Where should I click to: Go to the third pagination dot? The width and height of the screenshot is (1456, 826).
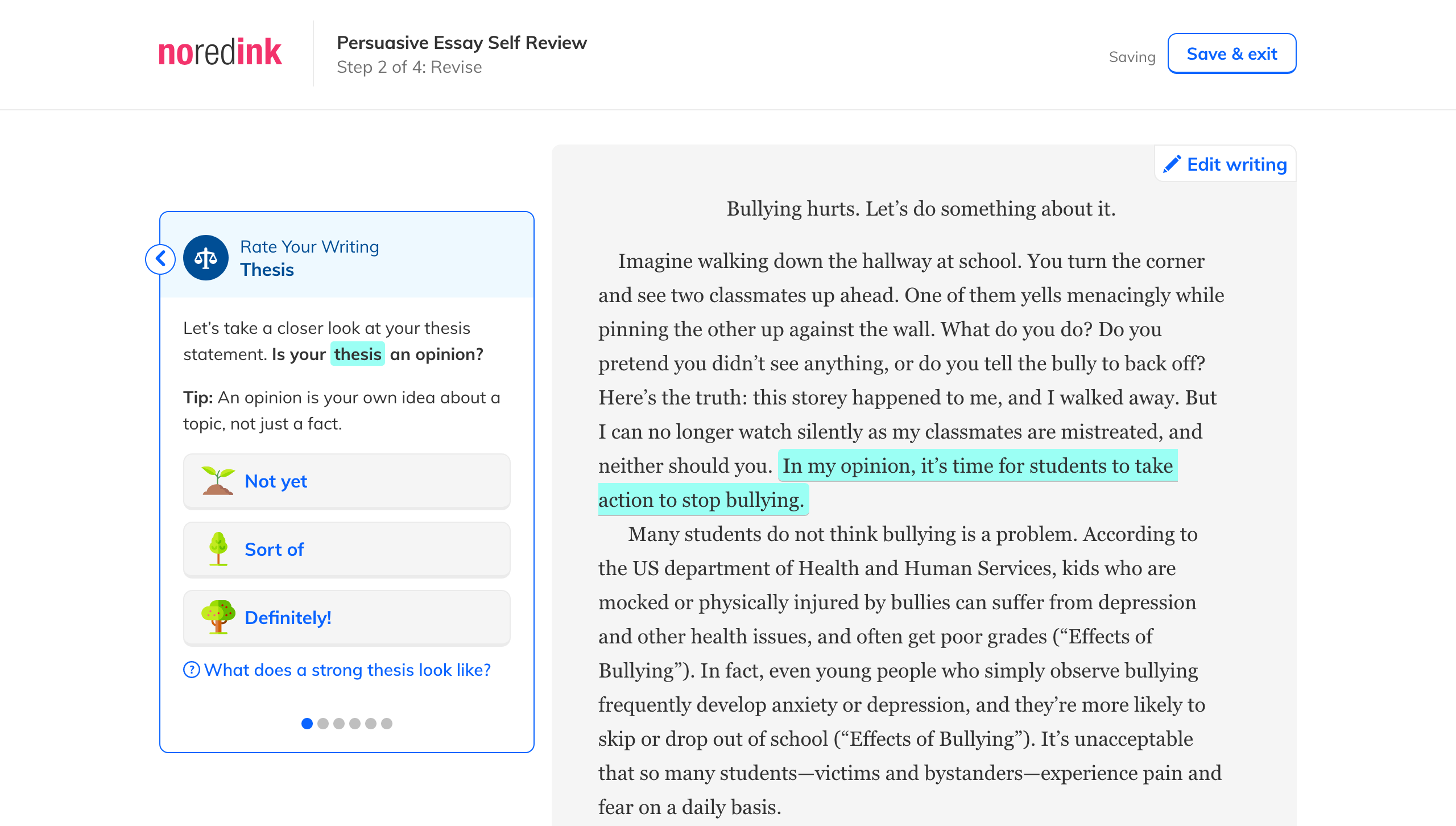click(339, 724)
